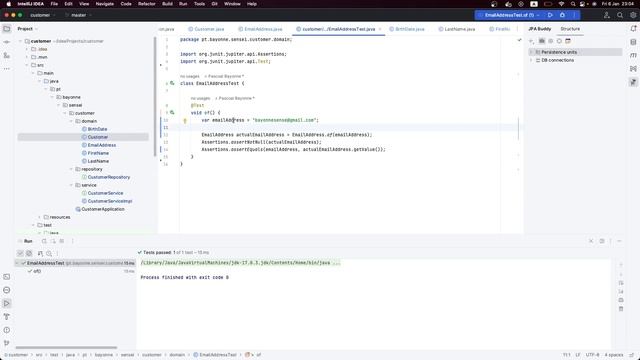This screenshot has height=360, width=640.
Task: Open the Navigate menu
Action: [104, 4]
